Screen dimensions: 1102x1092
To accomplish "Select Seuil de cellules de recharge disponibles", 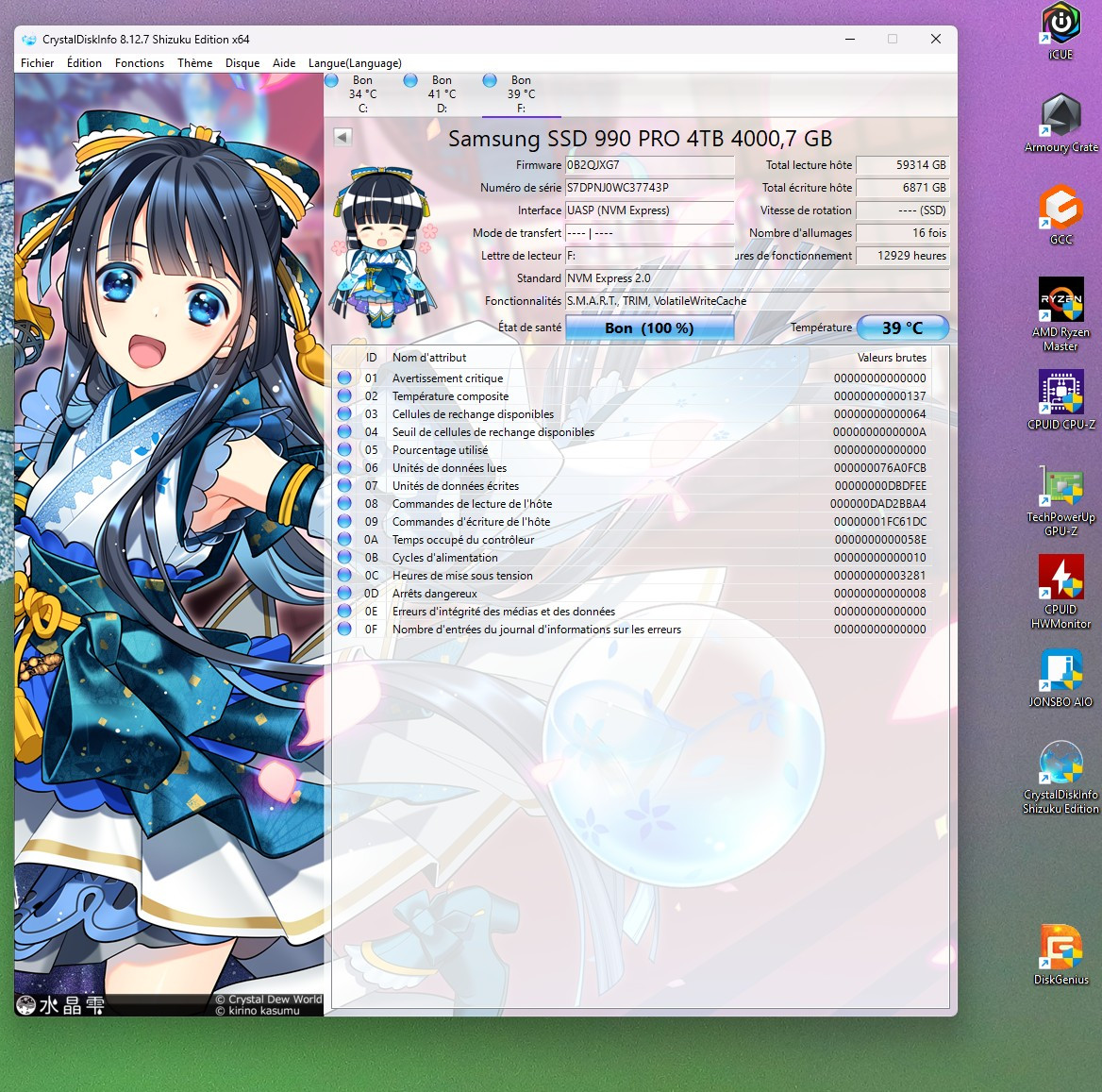I will point(632,431).
